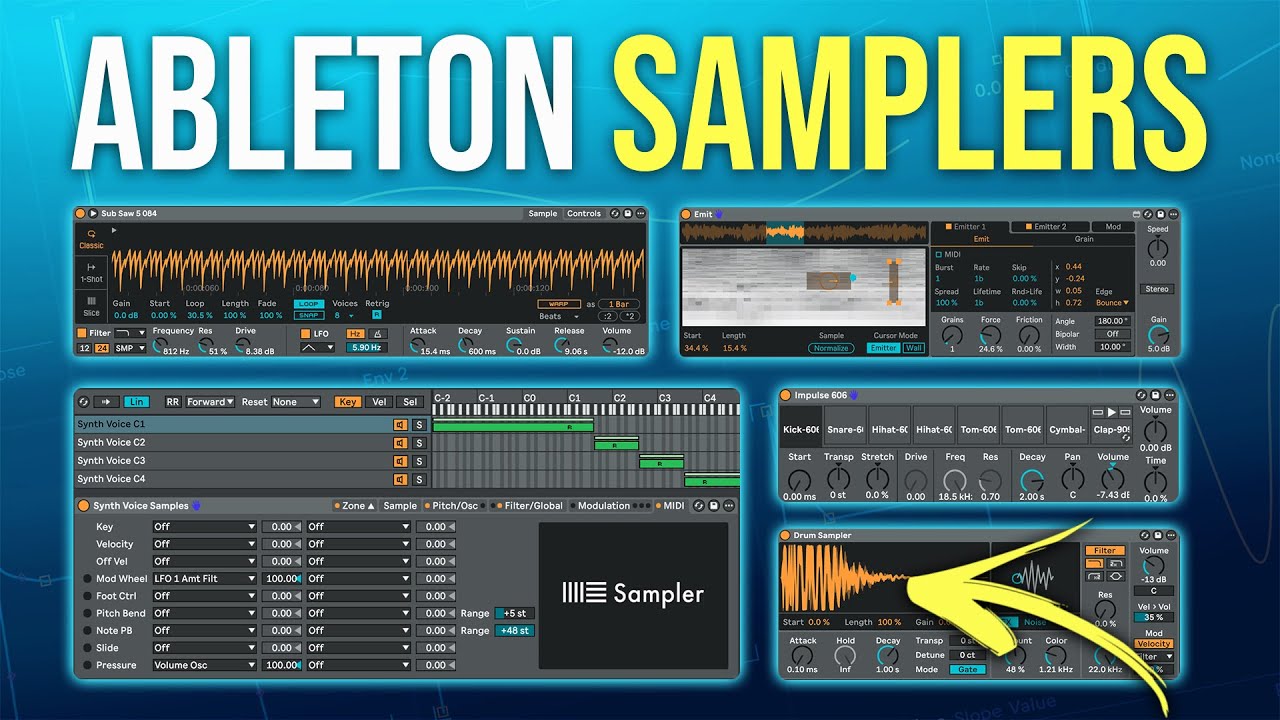
Task: Toggle the Synth Voice Samples device activator
Action: 84,506
